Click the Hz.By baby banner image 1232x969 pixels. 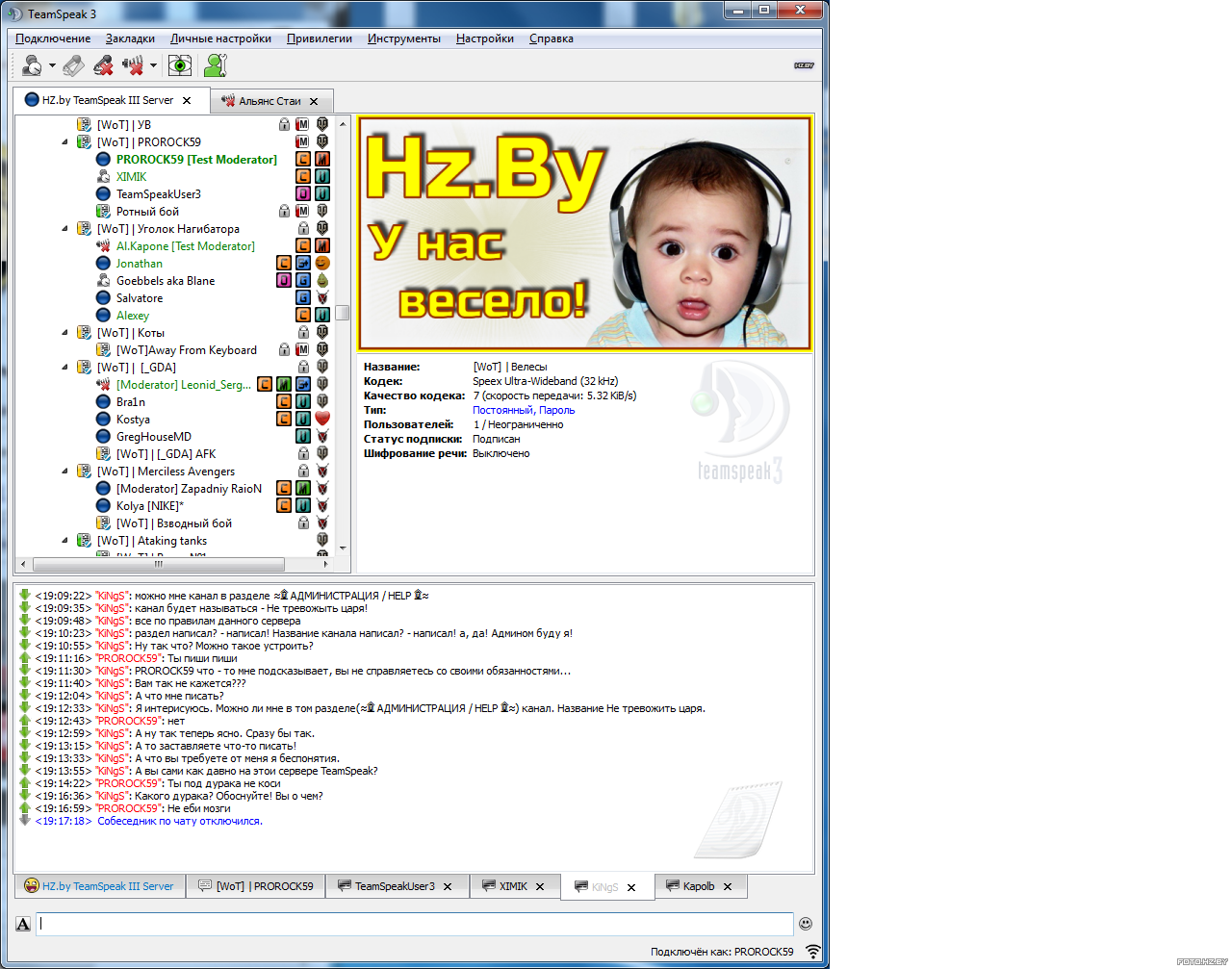tap(585, 234)
